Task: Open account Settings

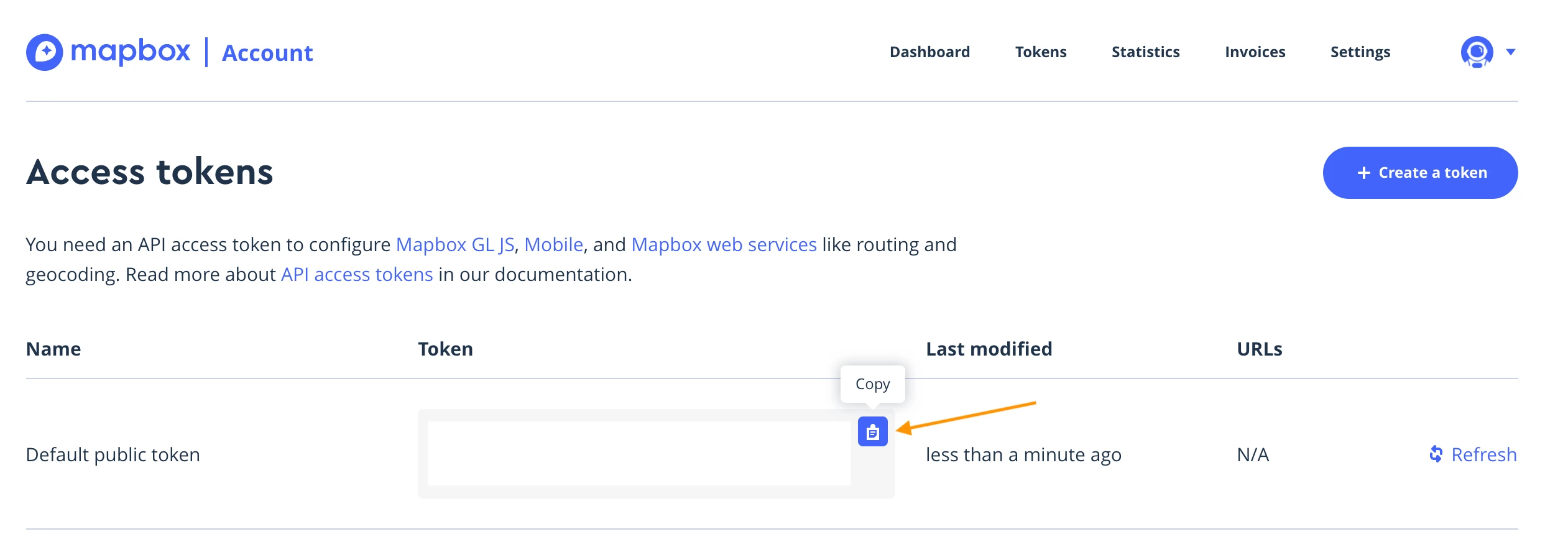Action: 1360,52
